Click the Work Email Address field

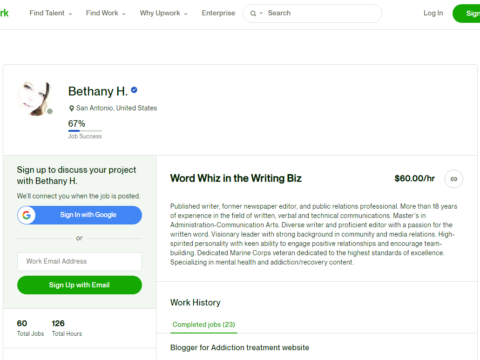tap(79, 261)
